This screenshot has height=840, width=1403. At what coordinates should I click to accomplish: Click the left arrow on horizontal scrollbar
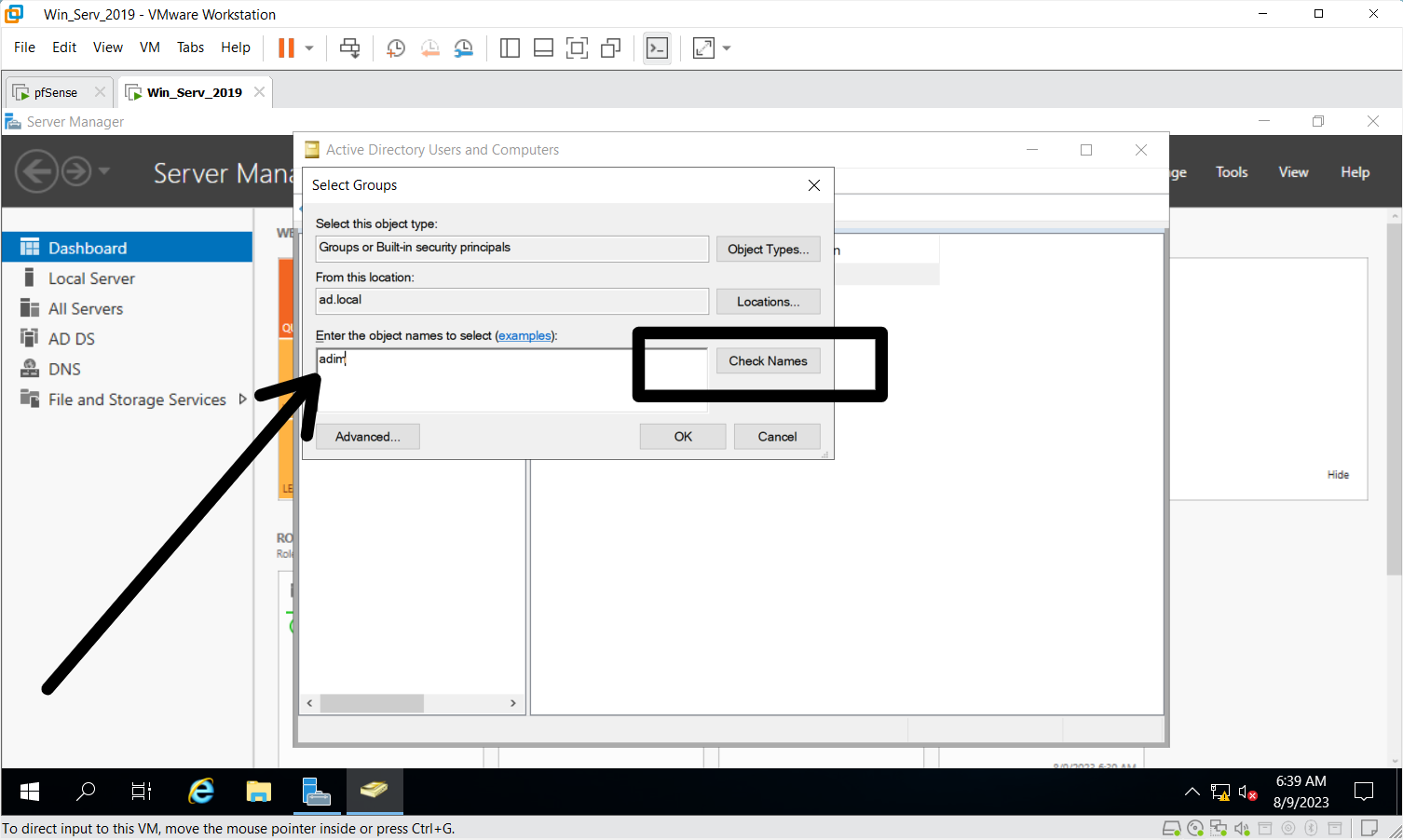[x=310, y=703]
